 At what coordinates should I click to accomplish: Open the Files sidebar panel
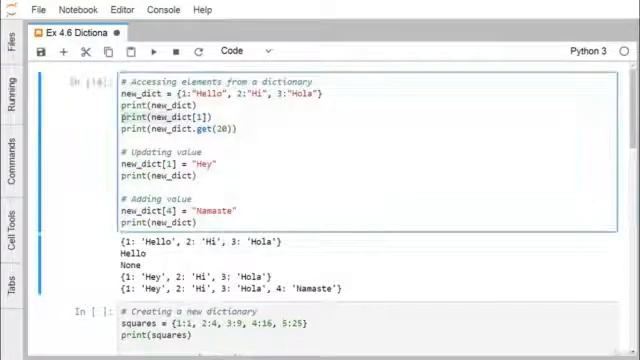pos(11,42)
